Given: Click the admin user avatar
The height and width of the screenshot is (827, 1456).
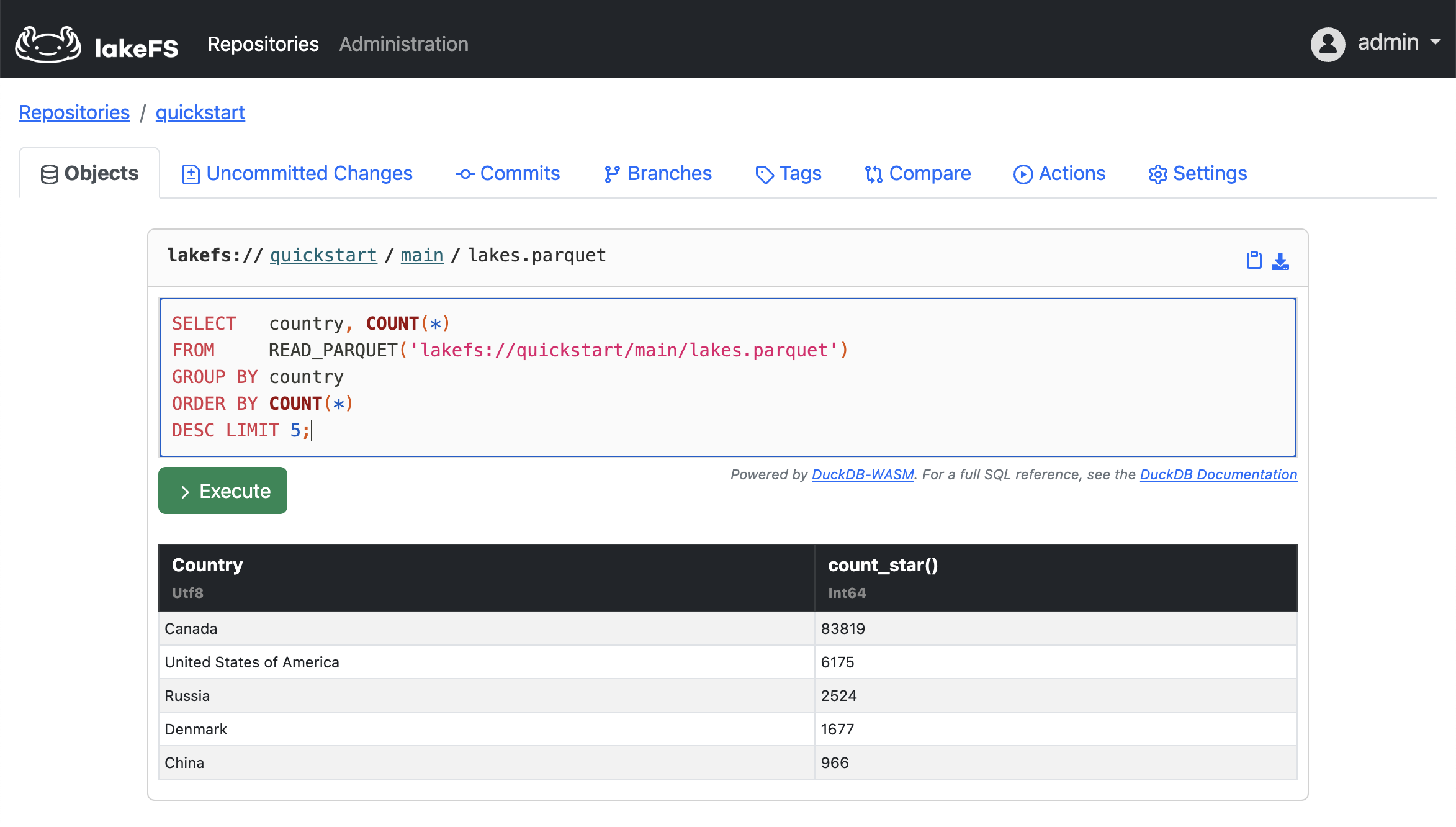Looking at the screenshot, I should (x=1327, y=43).
